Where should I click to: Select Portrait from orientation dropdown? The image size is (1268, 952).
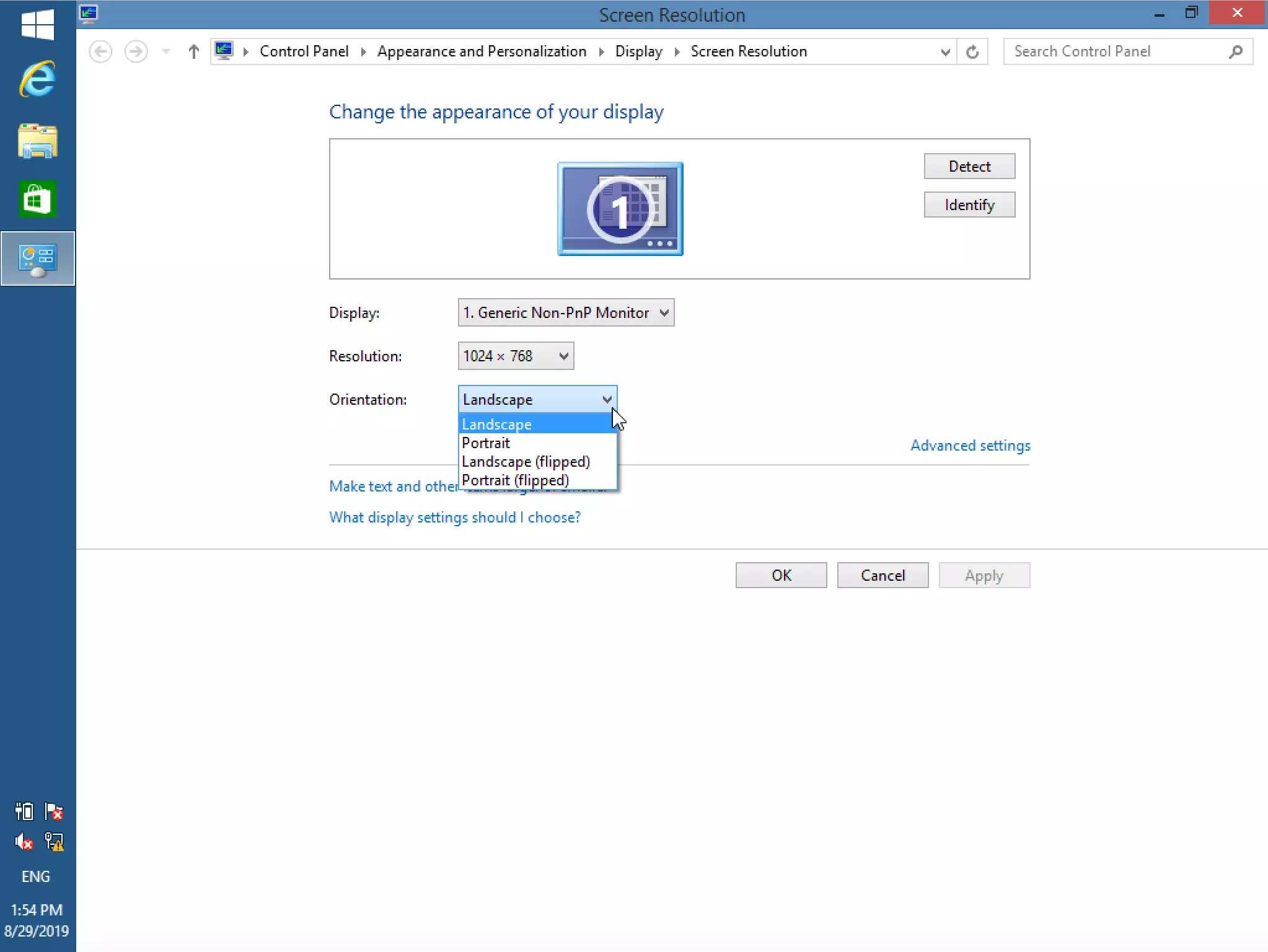(485, 442)
